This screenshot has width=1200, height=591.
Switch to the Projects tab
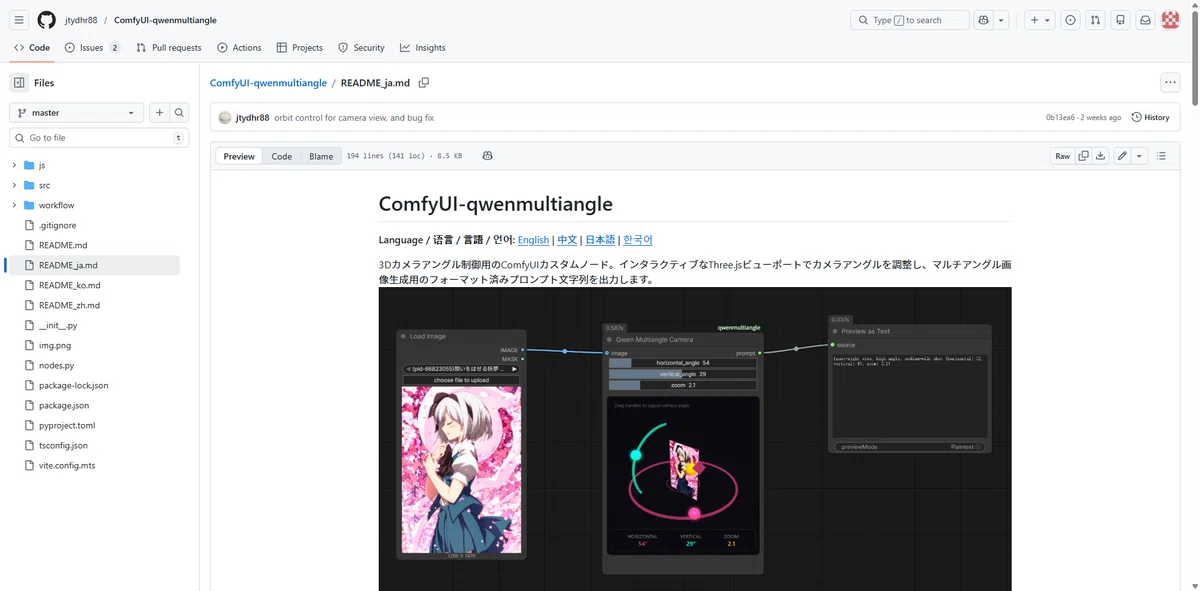(300, 47)
